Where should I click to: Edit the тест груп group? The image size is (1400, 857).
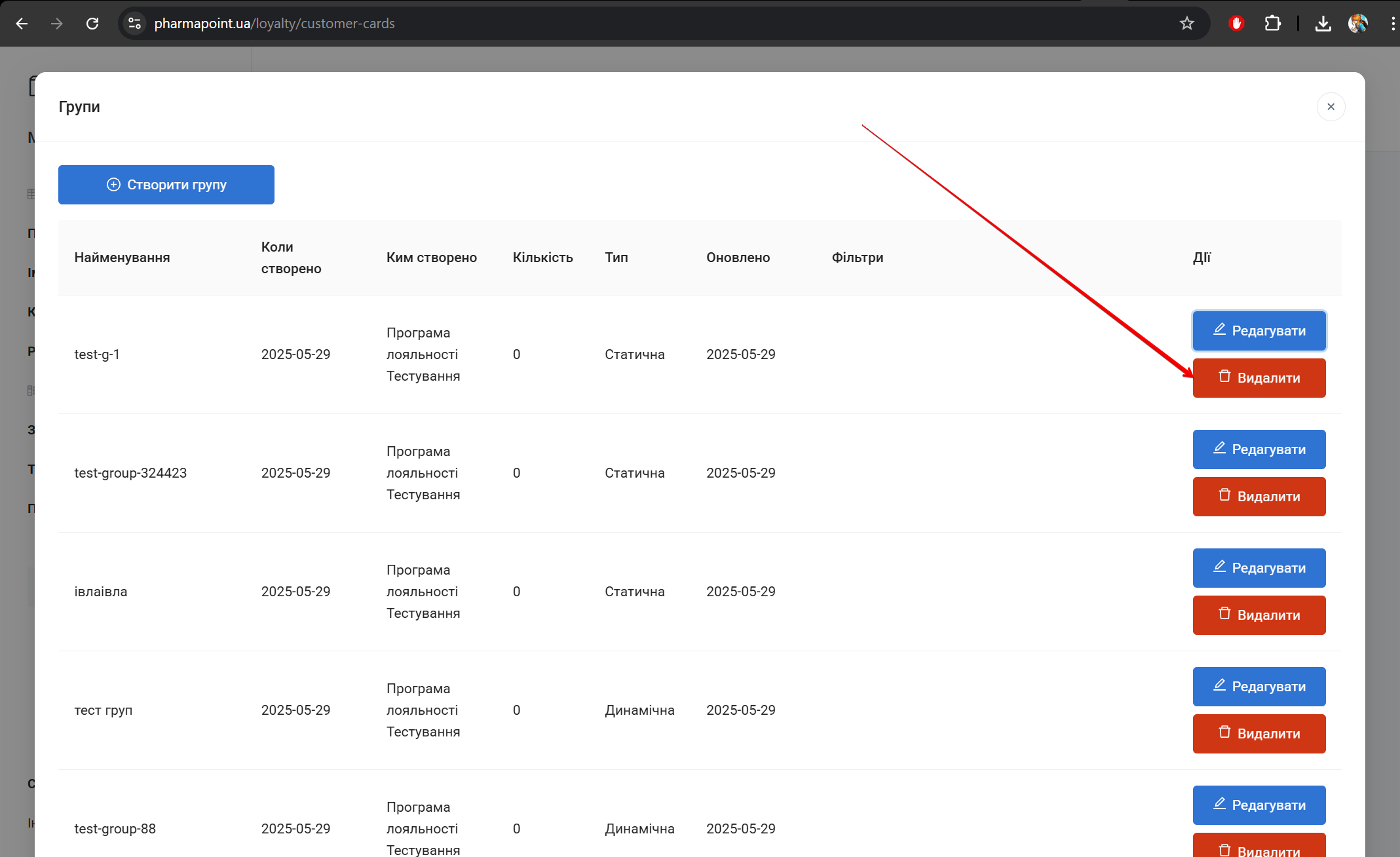1258,687
